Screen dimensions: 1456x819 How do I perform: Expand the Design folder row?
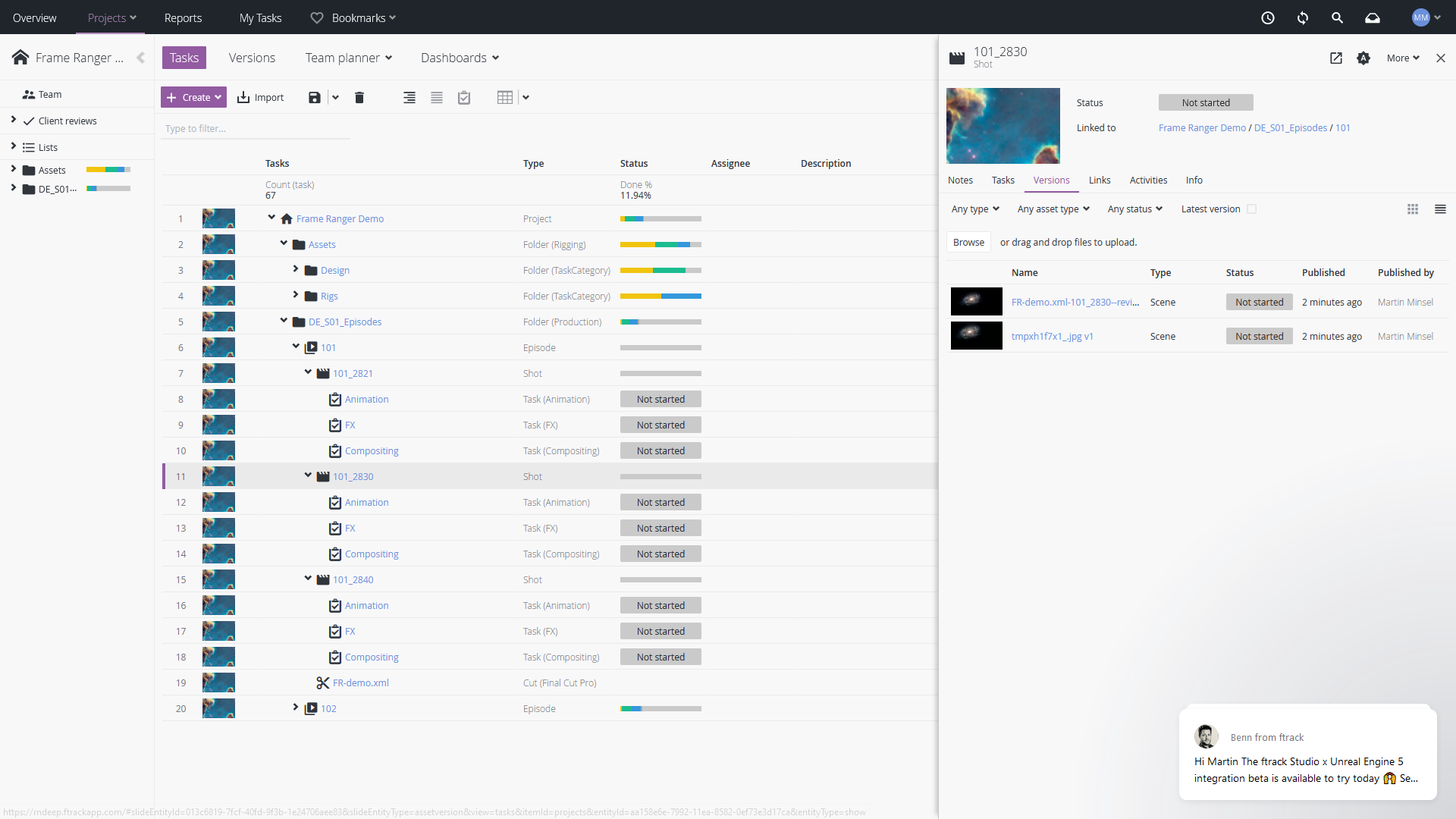click(296, 269)
